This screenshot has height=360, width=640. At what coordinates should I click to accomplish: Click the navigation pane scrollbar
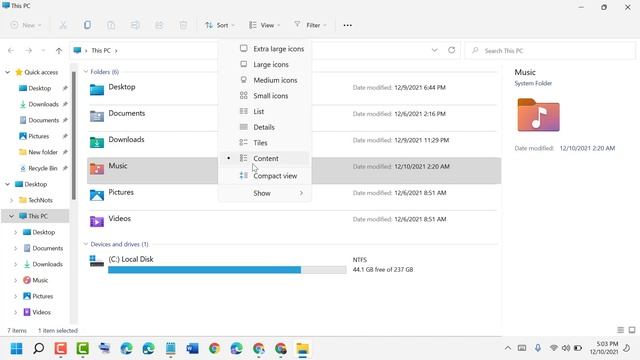[74, 136]
